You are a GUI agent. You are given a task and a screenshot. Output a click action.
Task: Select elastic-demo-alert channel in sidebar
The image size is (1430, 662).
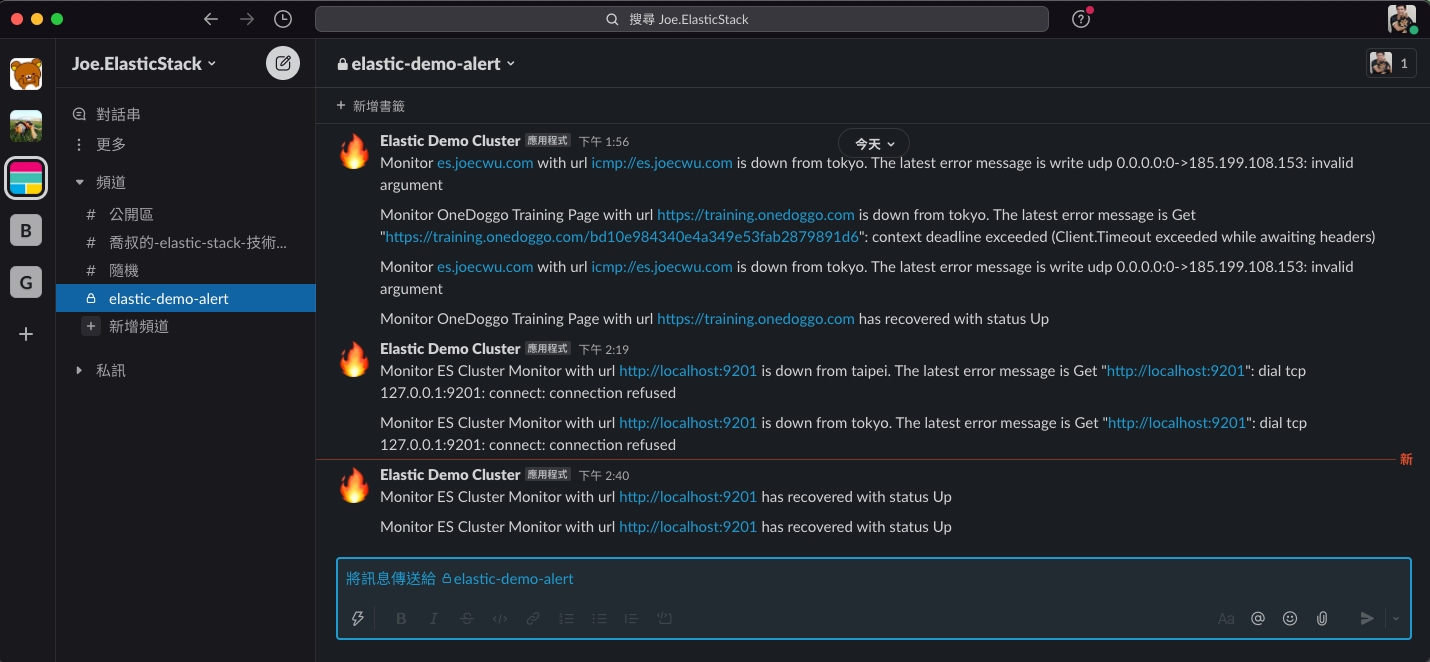(186, 298)
